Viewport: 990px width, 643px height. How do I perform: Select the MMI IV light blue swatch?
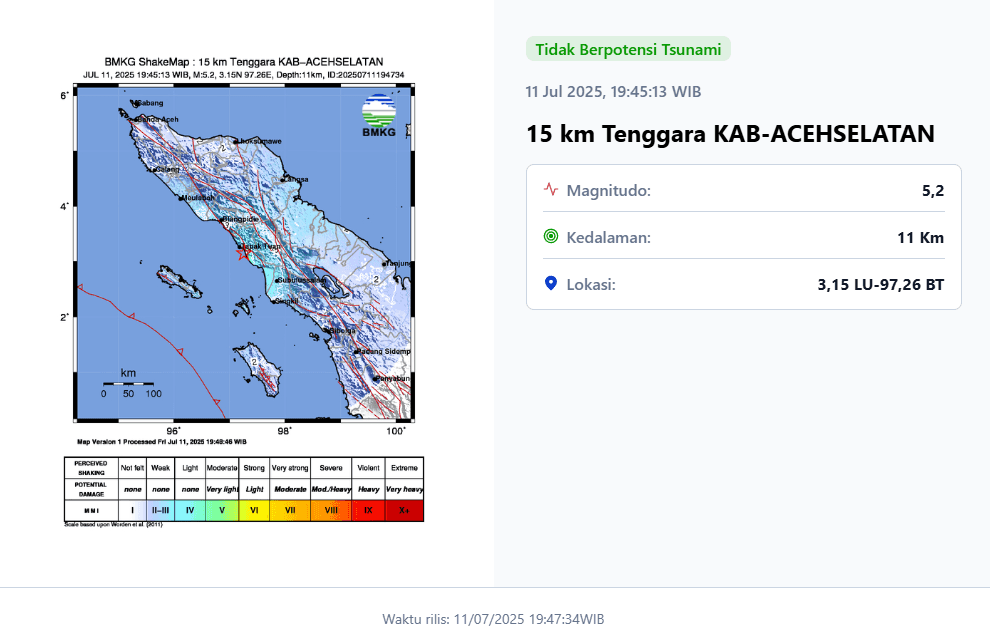(189, 510)
